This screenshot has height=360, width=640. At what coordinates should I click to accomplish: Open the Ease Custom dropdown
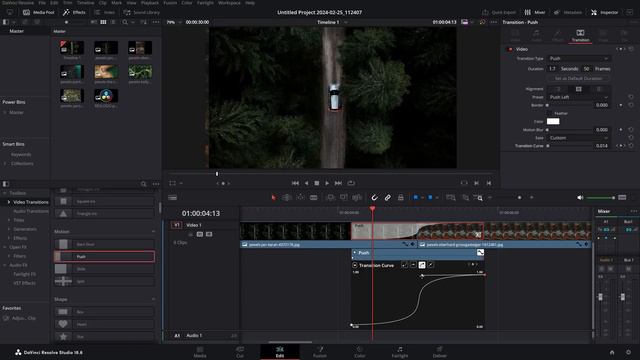point(578,138)
